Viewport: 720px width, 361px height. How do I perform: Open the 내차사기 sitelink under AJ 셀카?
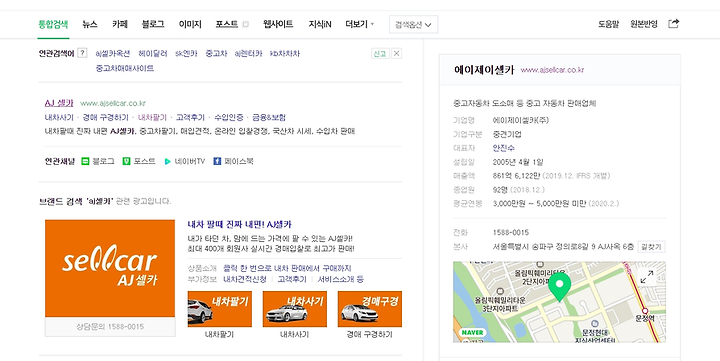click(x=59, y=118)
